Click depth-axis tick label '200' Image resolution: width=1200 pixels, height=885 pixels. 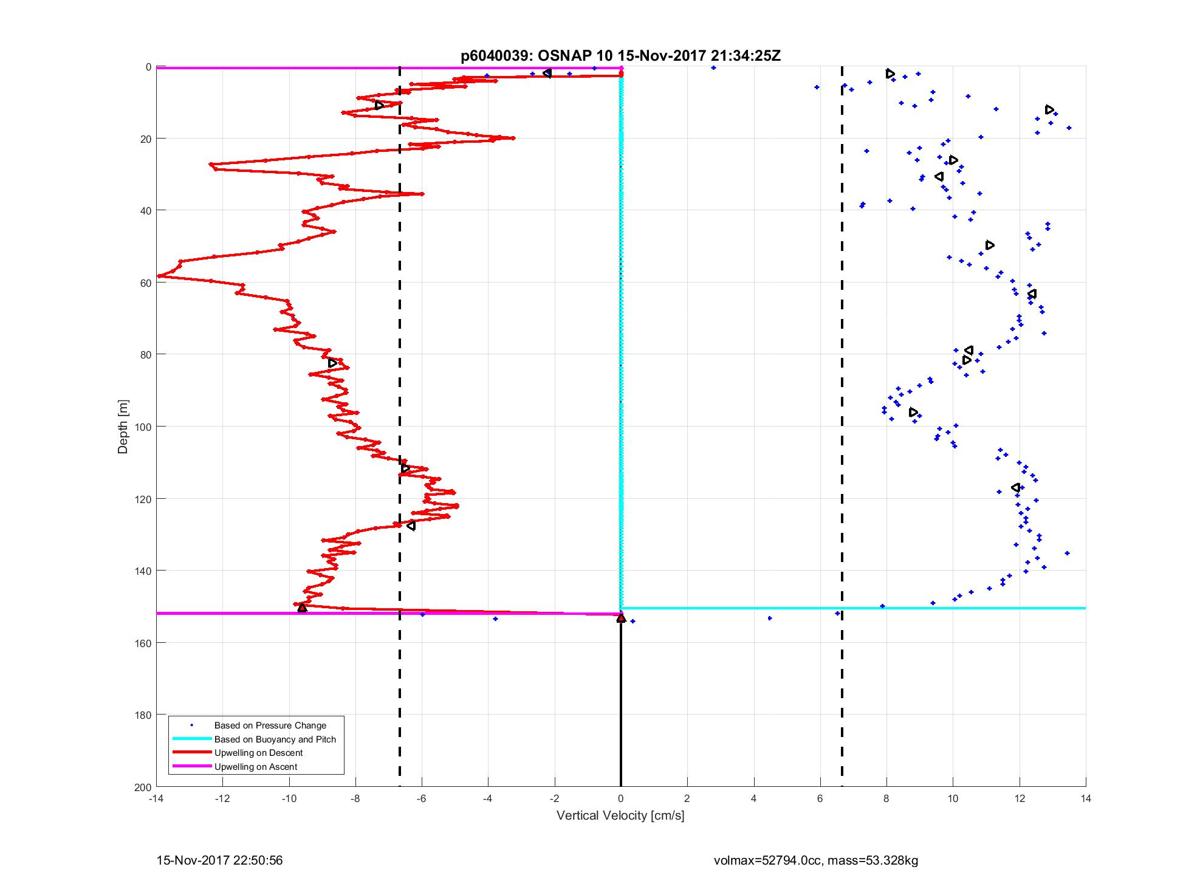click(141, 787)
